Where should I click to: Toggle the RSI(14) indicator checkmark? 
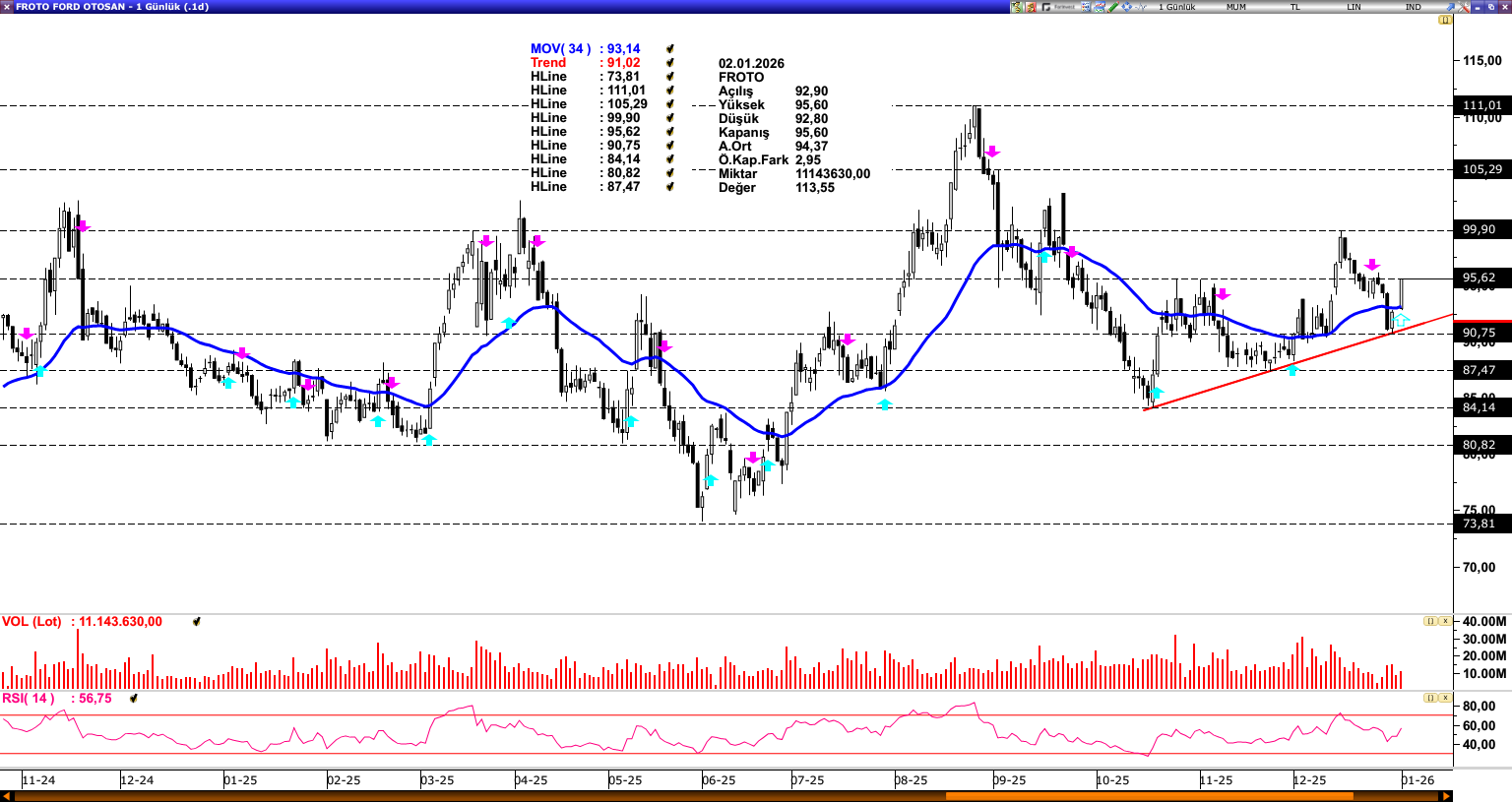pos(133,699)
